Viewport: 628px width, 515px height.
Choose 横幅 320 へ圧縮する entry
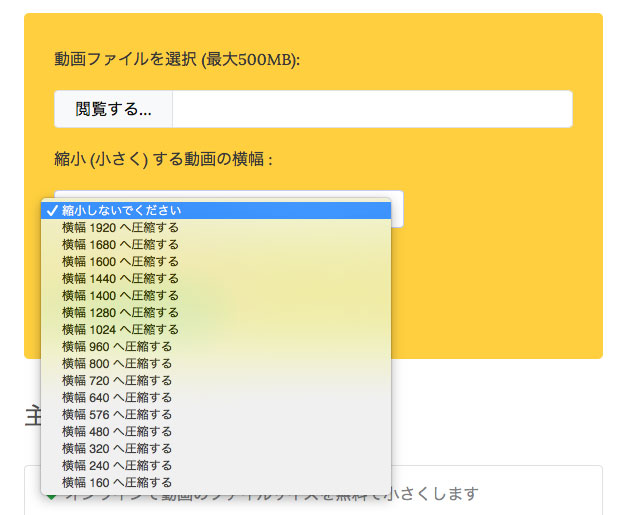point(116,448)
